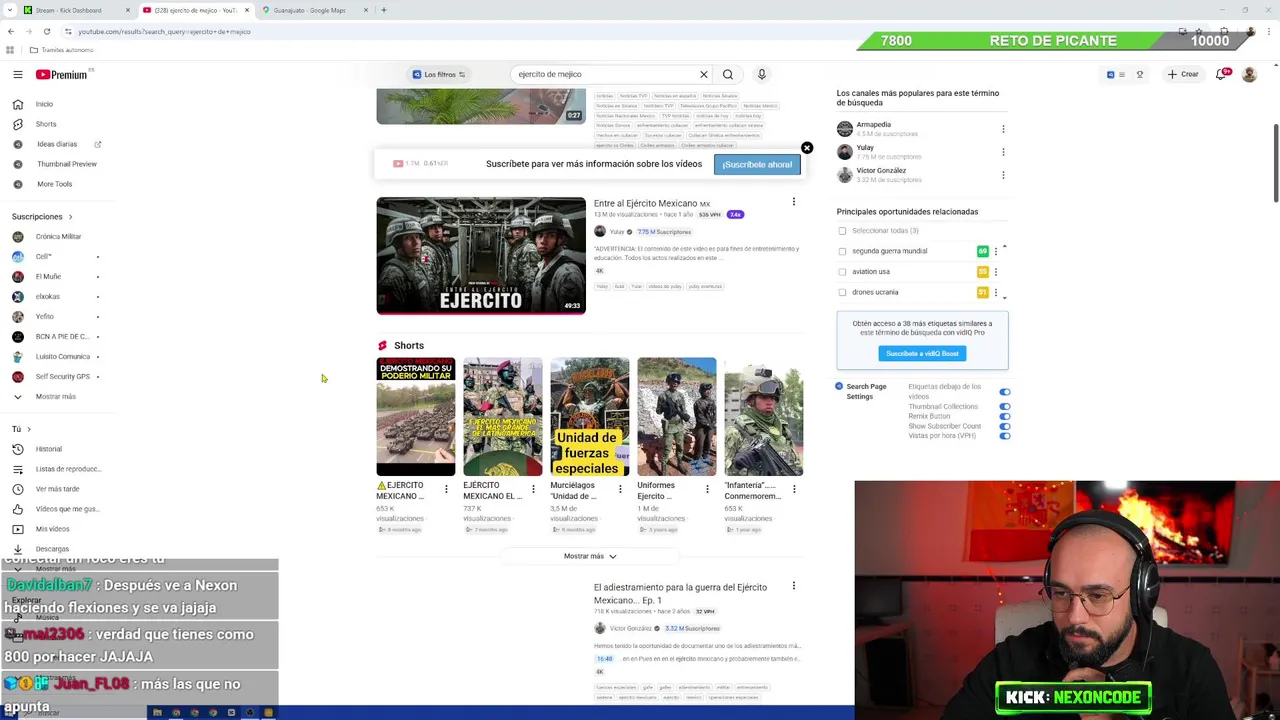Open a new browser tab

pos(384,10)
